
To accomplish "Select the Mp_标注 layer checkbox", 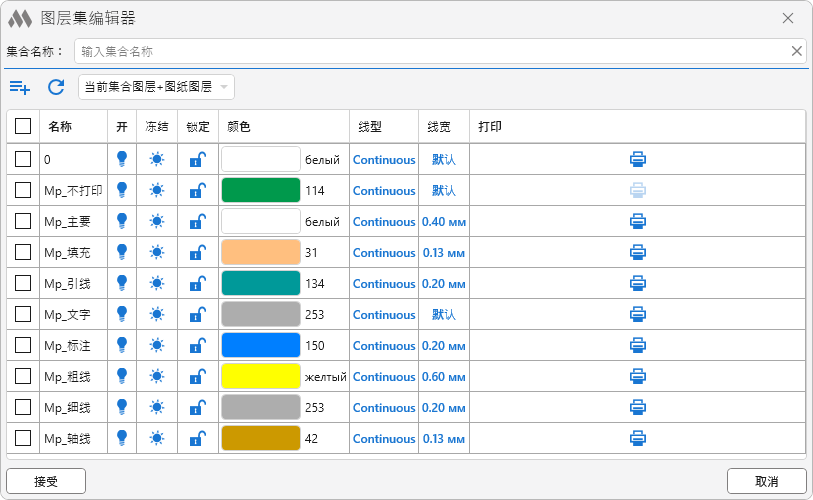I will tap(23, 345).
